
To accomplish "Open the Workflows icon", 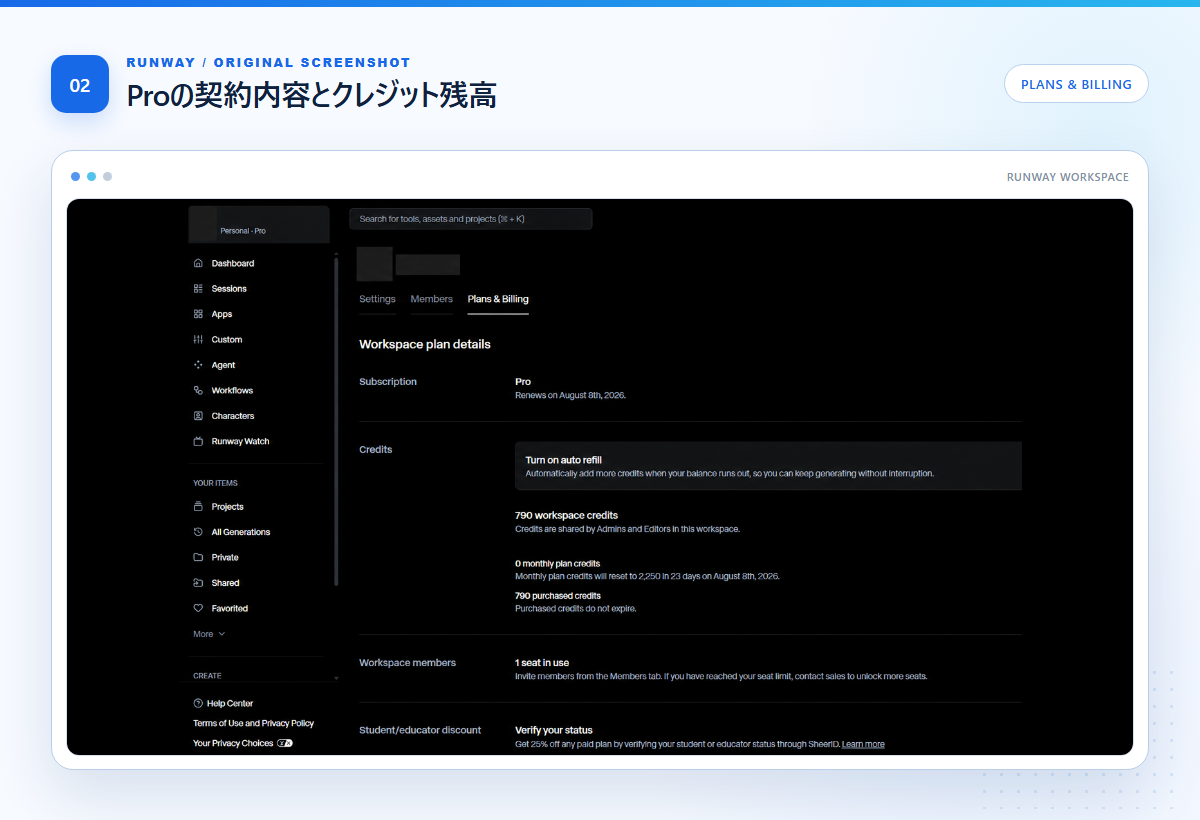I will coord(198,390).
